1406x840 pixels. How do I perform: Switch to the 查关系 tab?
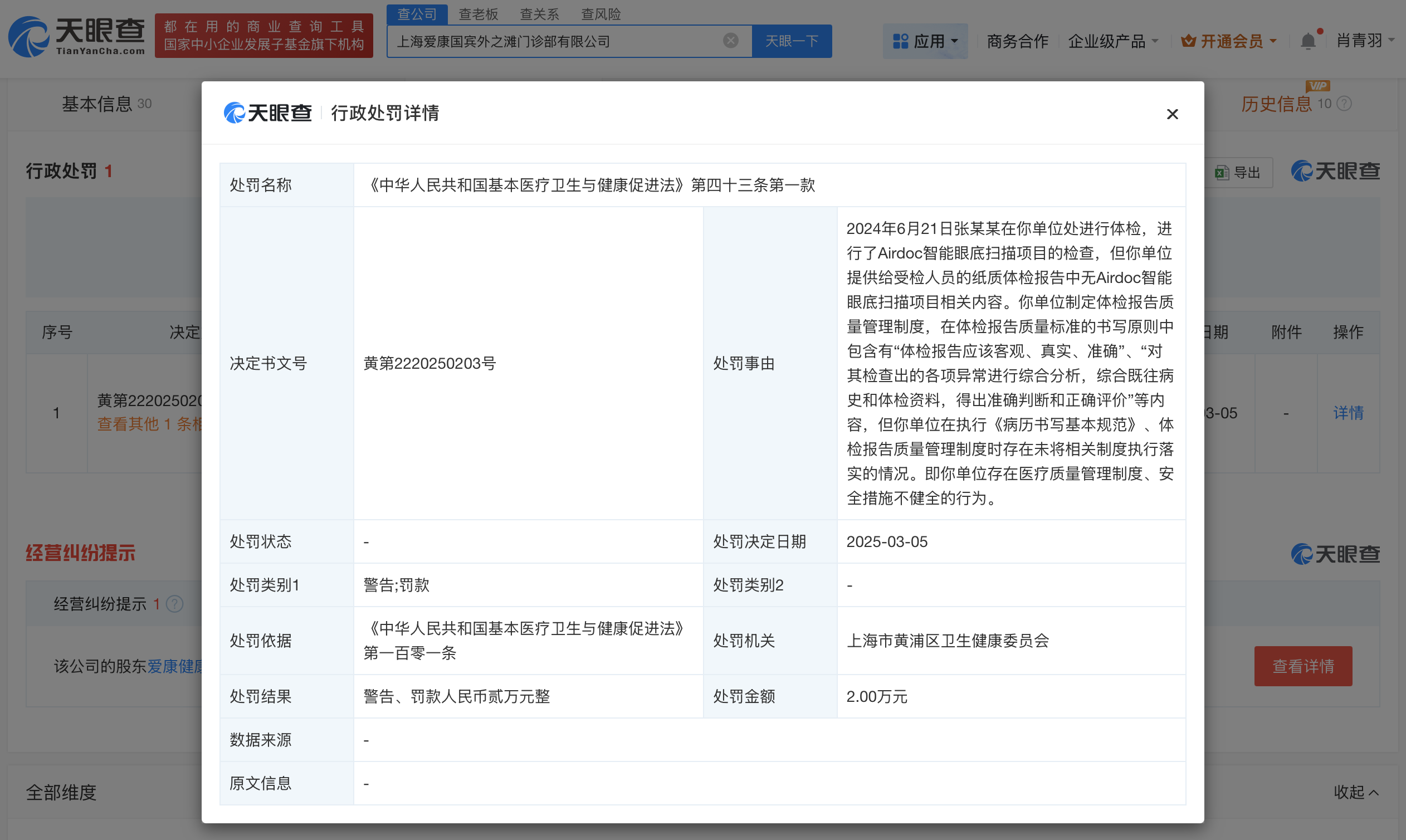pyautogui.click(x=539, y=14)
